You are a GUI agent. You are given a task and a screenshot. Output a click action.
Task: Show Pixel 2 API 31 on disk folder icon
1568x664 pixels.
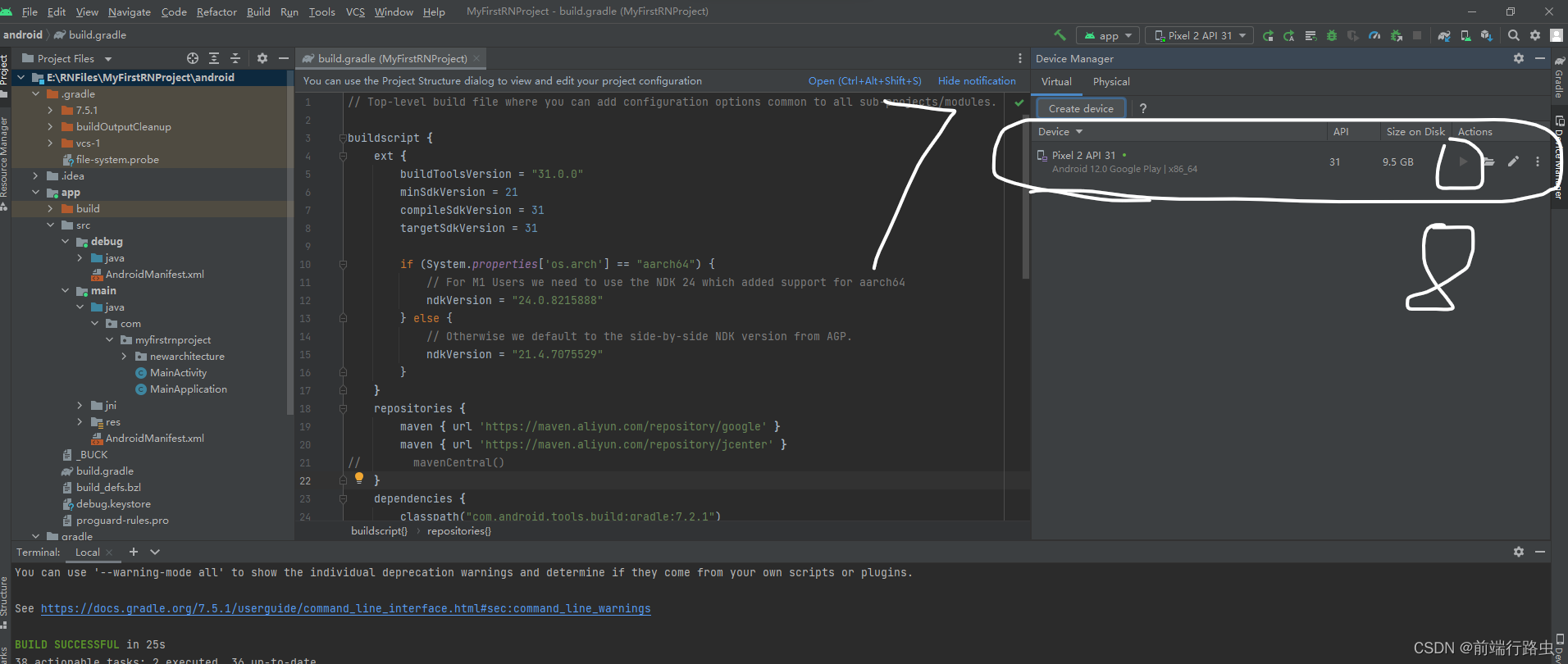1488,161
